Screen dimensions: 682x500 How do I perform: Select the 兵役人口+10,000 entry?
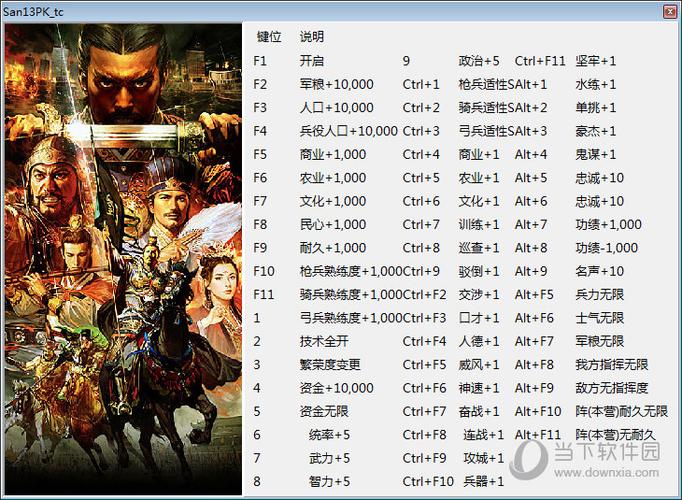348,131
